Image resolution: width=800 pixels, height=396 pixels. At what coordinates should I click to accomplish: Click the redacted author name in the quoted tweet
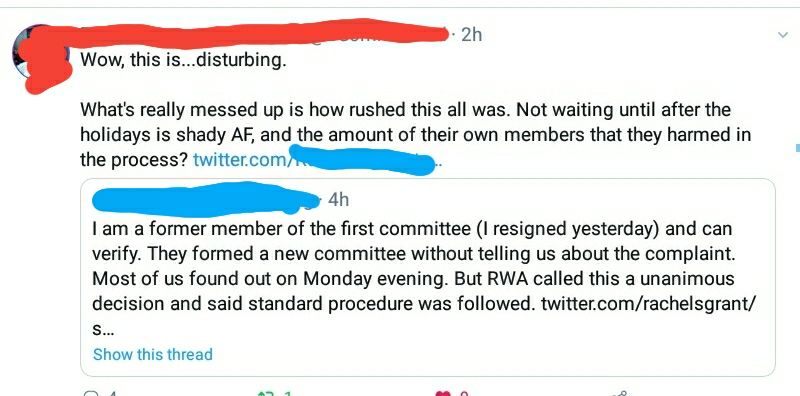pyautogui.click(x=204, y=199)
